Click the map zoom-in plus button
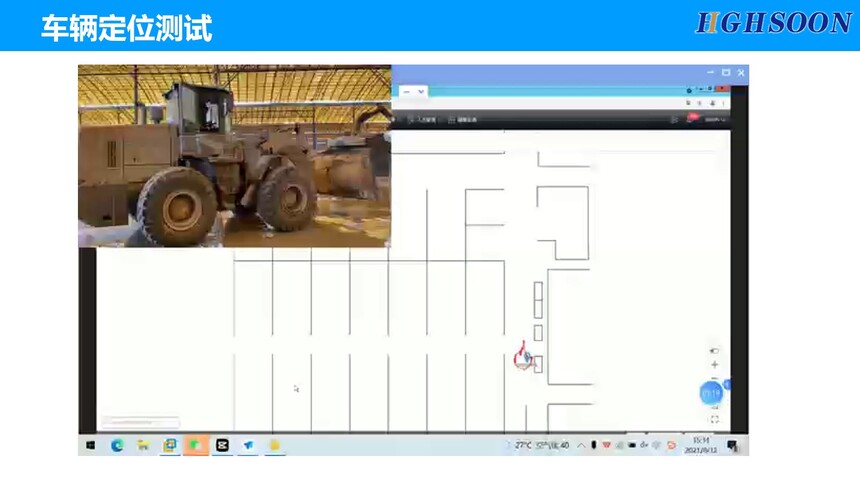The width and height of the screenshot is (860, 484). (x=714, y=365)
